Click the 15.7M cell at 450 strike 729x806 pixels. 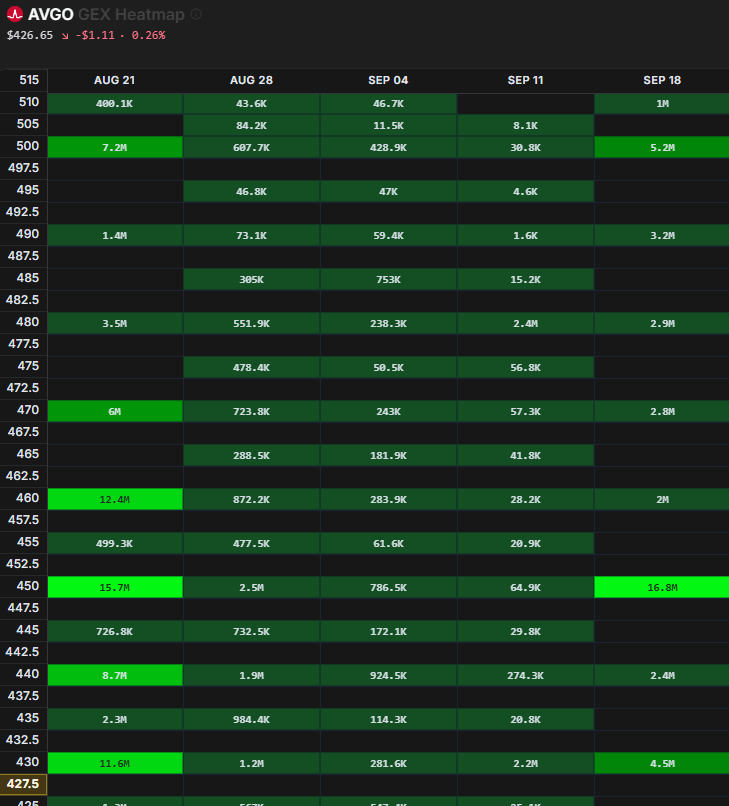coord(115,587)
